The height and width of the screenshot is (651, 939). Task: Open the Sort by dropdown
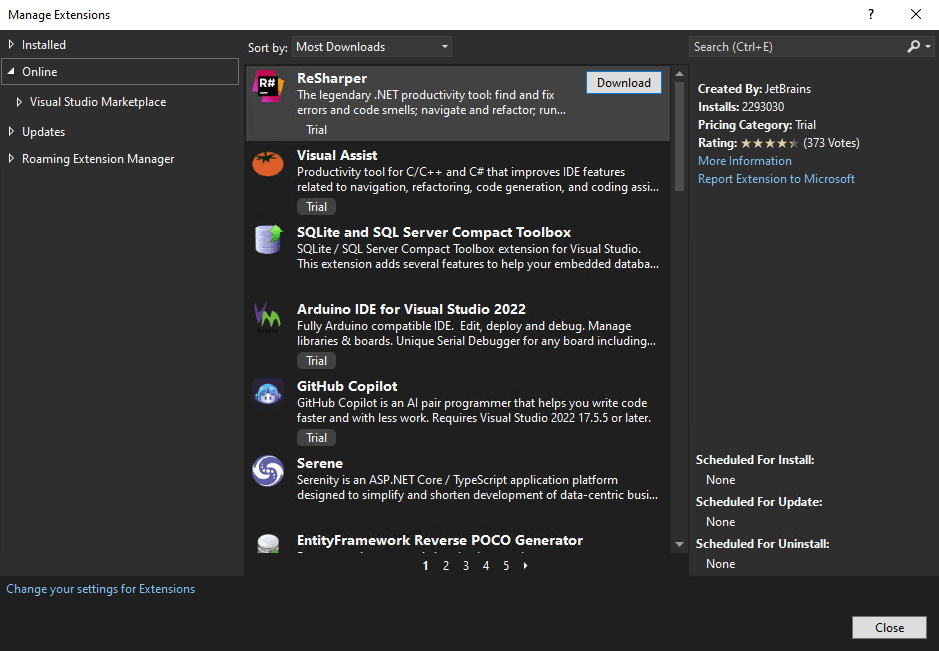pyautogui.click(x=372, y=47)
